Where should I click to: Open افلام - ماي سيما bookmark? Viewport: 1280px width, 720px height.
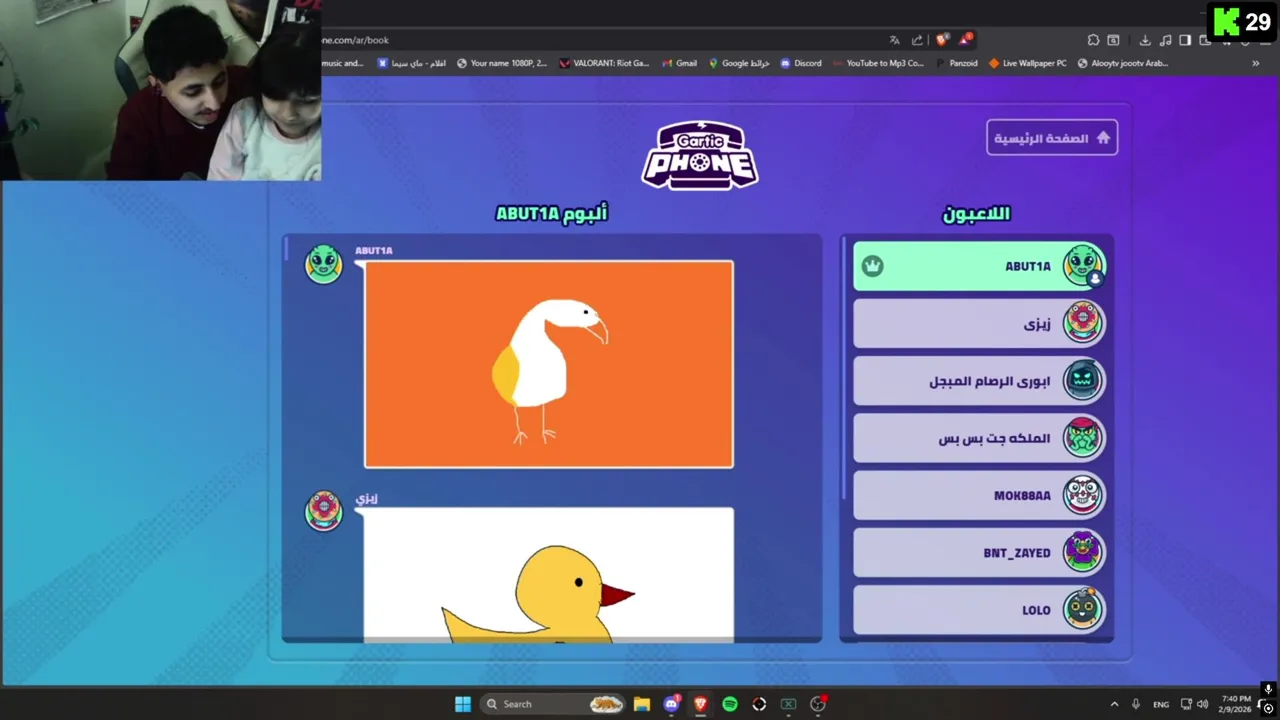(x=412, y=63)
